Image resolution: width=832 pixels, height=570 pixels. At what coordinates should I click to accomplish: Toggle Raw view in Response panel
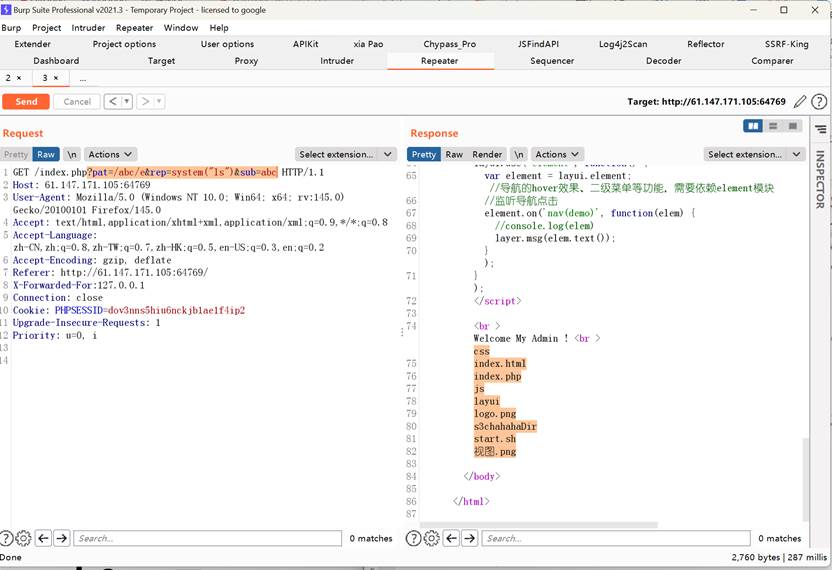[x=454, y=154]
